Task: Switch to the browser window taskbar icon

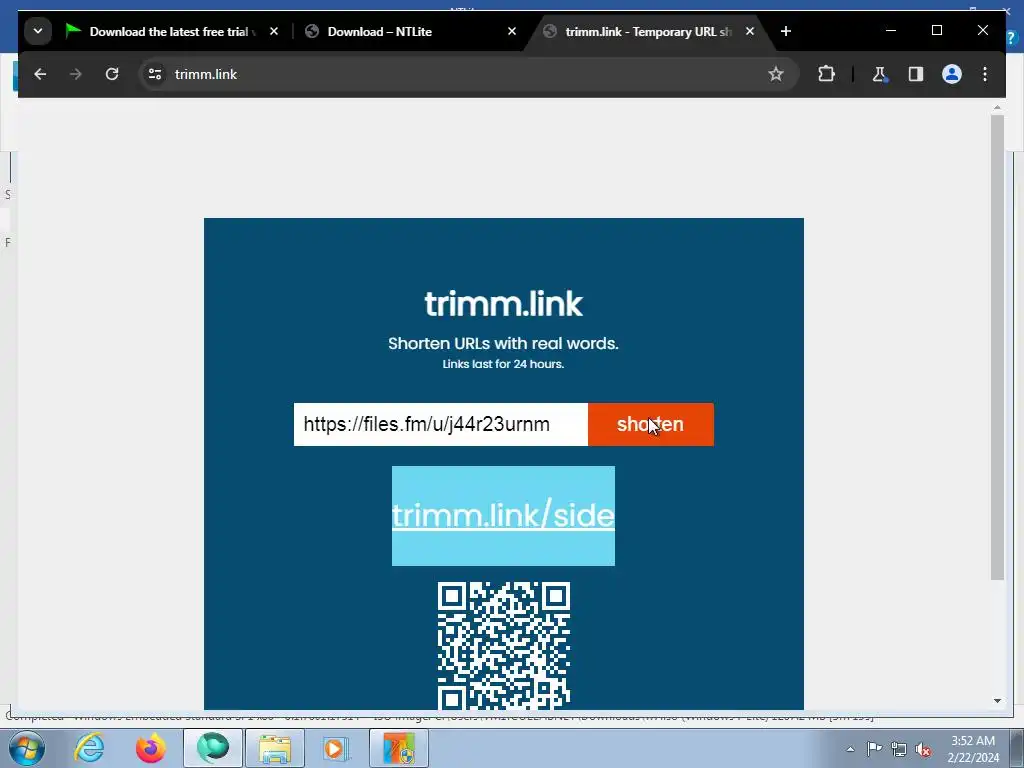Action: tap(213, 748)
